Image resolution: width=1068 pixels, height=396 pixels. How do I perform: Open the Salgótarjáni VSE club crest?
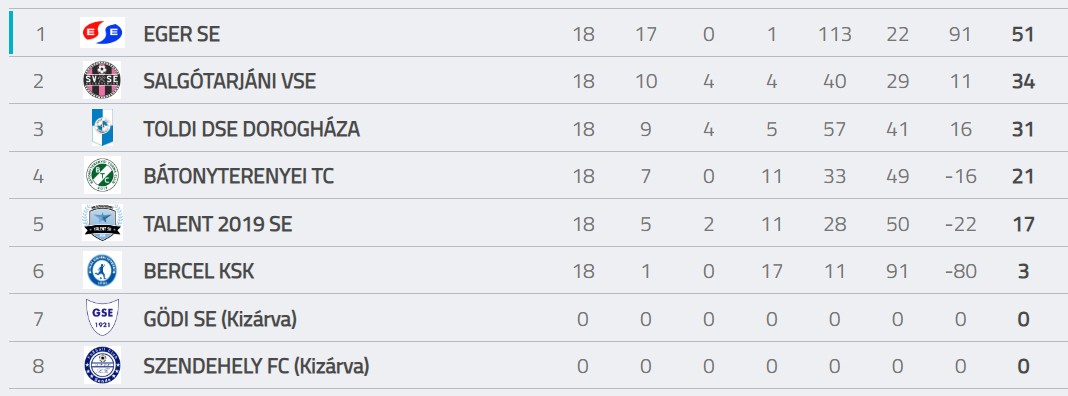(x=102, y=80)
